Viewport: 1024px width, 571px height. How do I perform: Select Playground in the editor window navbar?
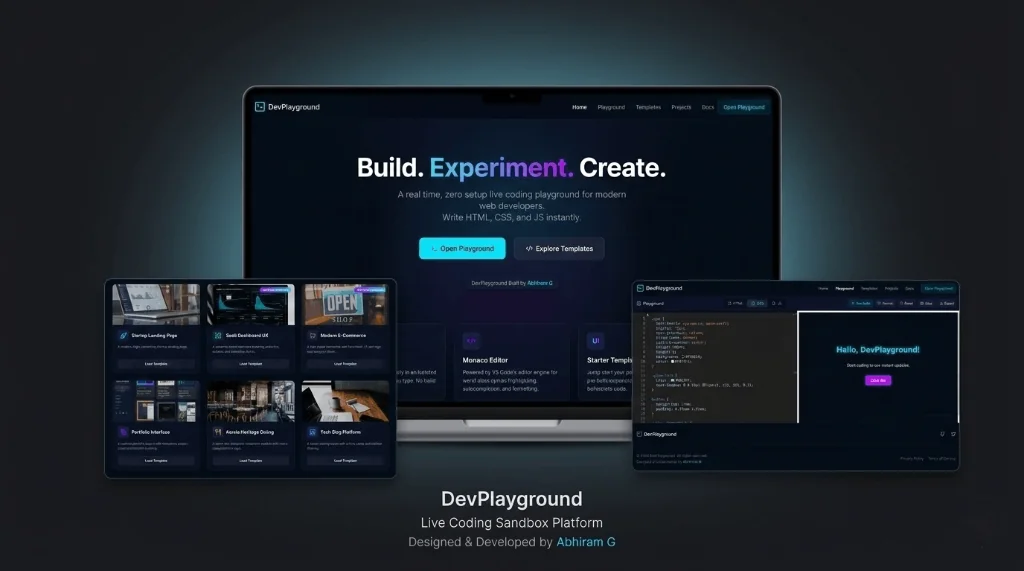(844, 288)
